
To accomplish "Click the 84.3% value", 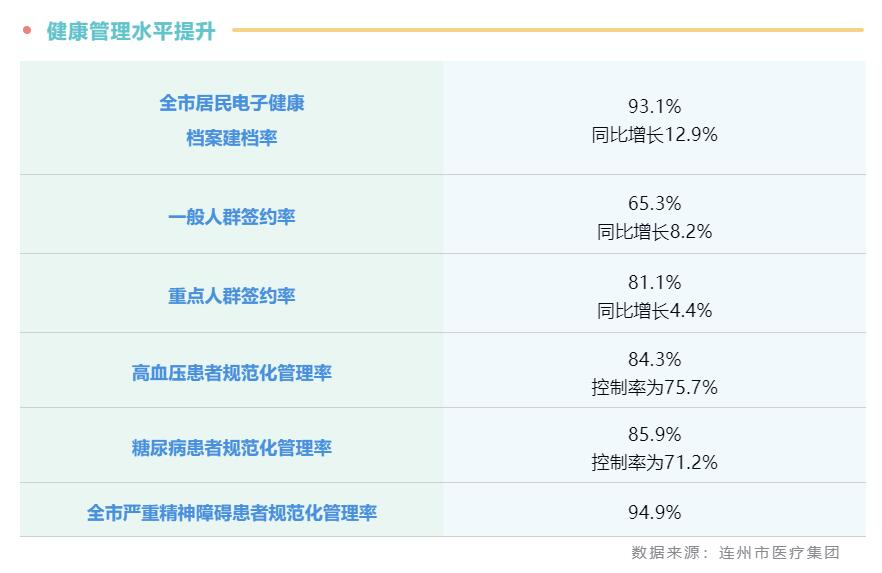I will [654, 359].
